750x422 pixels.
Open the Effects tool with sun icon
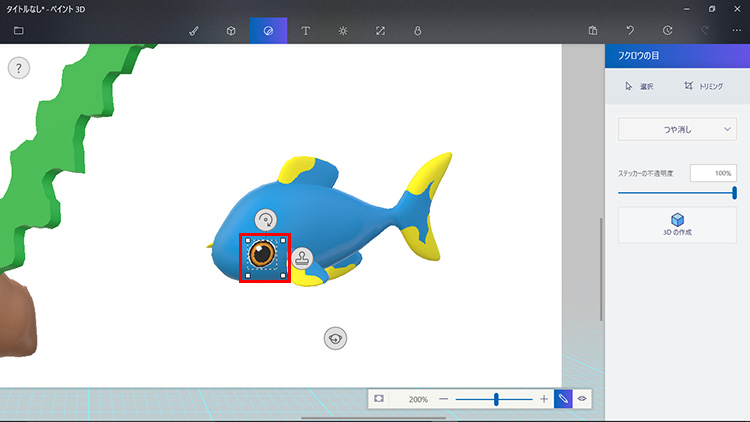click(342, 31)
